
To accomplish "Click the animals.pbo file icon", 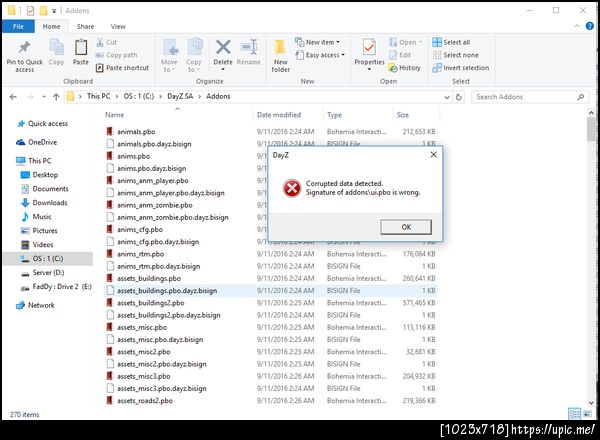I will click(110, 131).
